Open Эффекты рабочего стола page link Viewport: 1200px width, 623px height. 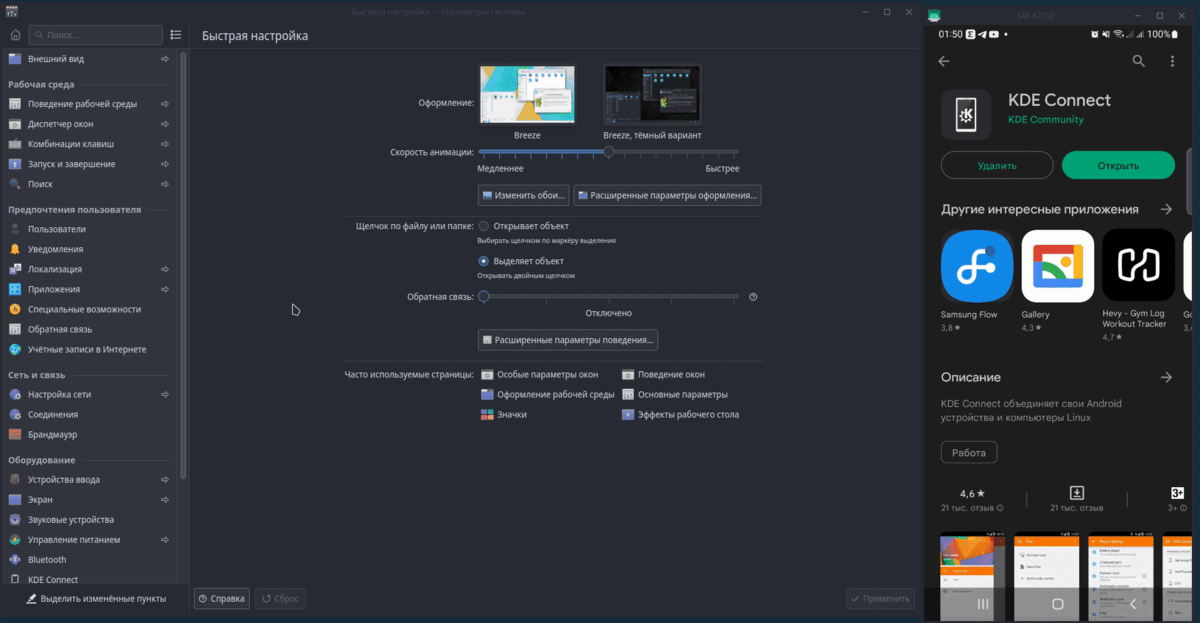(680, 414)
